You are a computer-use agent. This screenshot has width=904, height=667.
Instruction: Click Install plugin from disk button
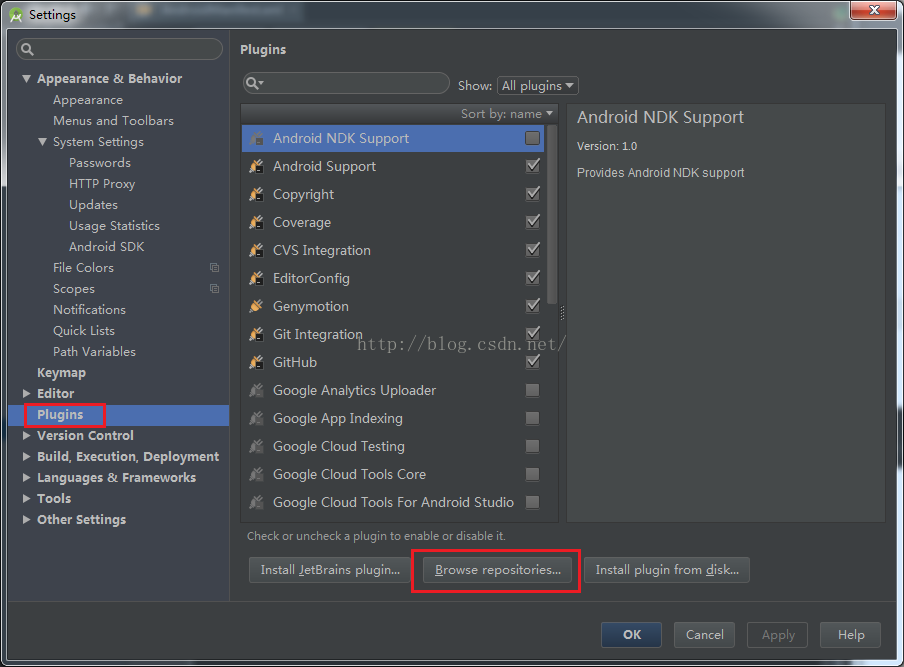pyautogui.click(x=667, y=570)
